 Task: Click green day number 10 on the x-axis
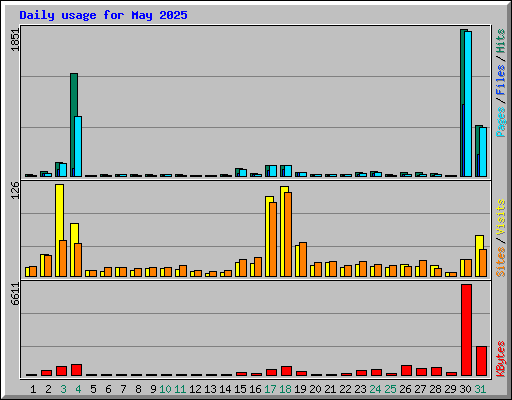tap(165, 389)
